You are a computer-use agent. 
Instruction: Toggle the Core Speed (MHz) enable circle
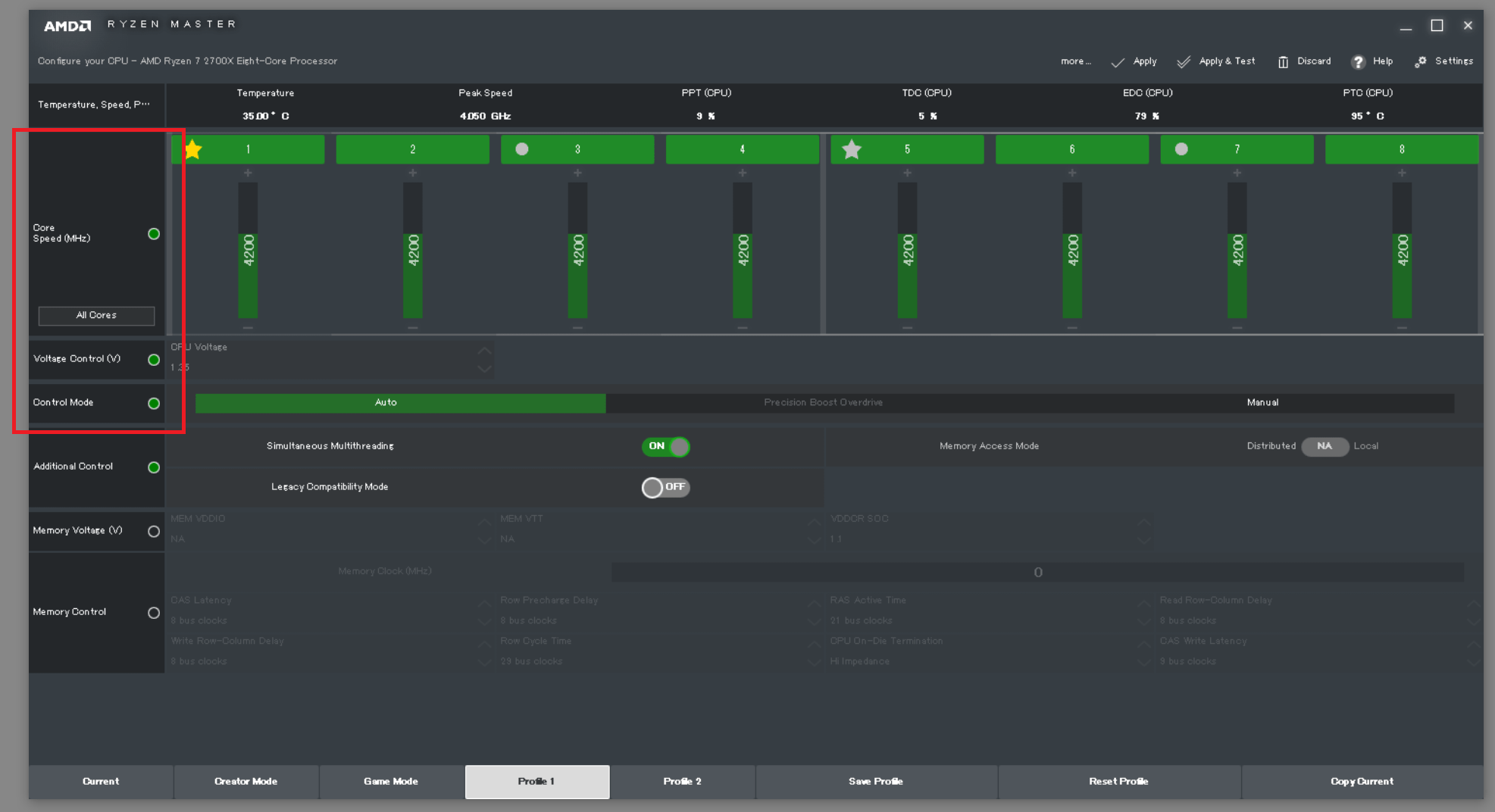(x=154, y=234)
